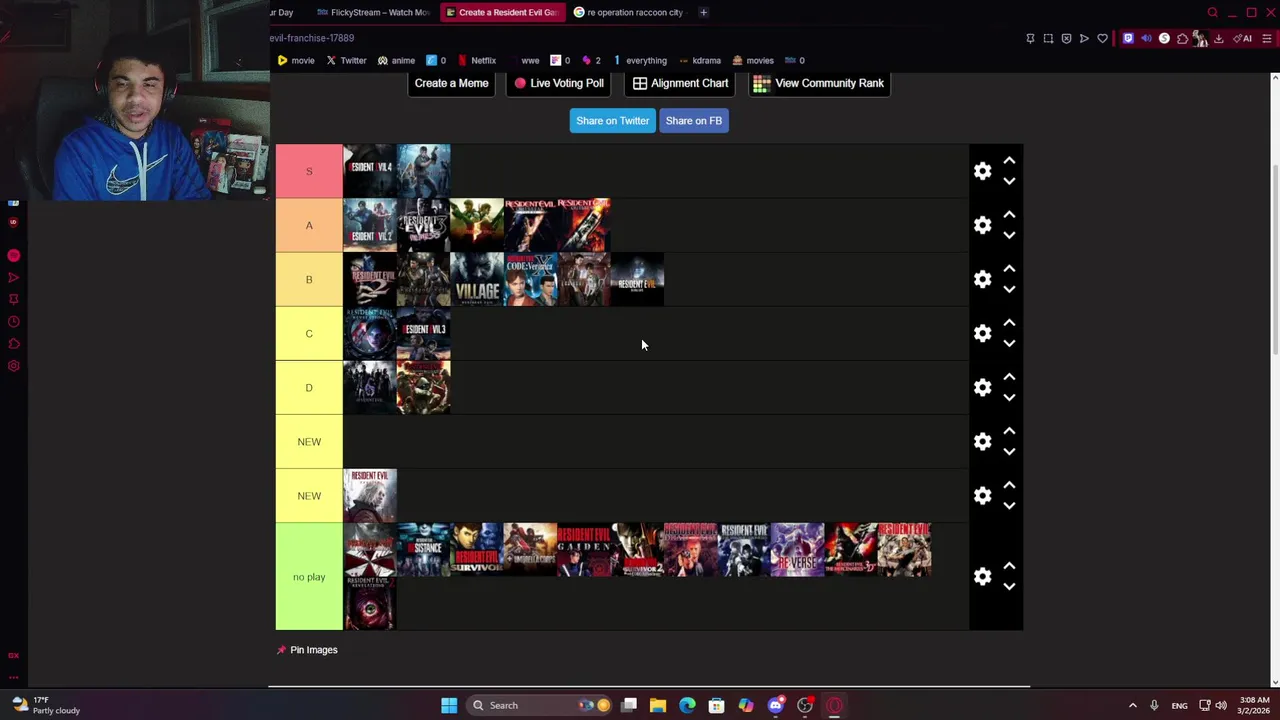1280x720 pixels.
Task: Select Resident Evil Resistance thumbnail
Action: (424, 549)
